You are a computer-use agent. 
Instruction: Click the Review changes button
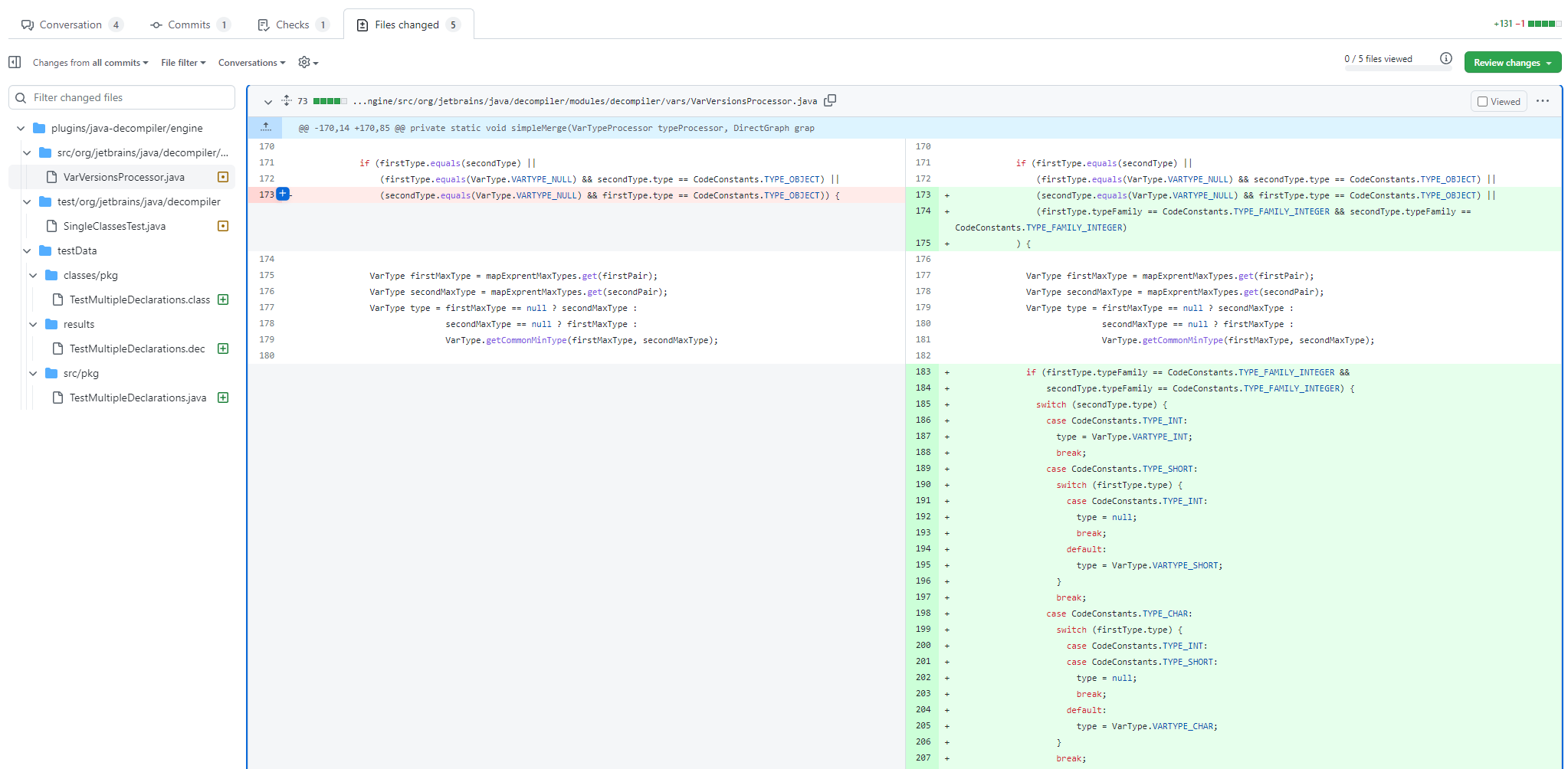[x=1512, y=63]
